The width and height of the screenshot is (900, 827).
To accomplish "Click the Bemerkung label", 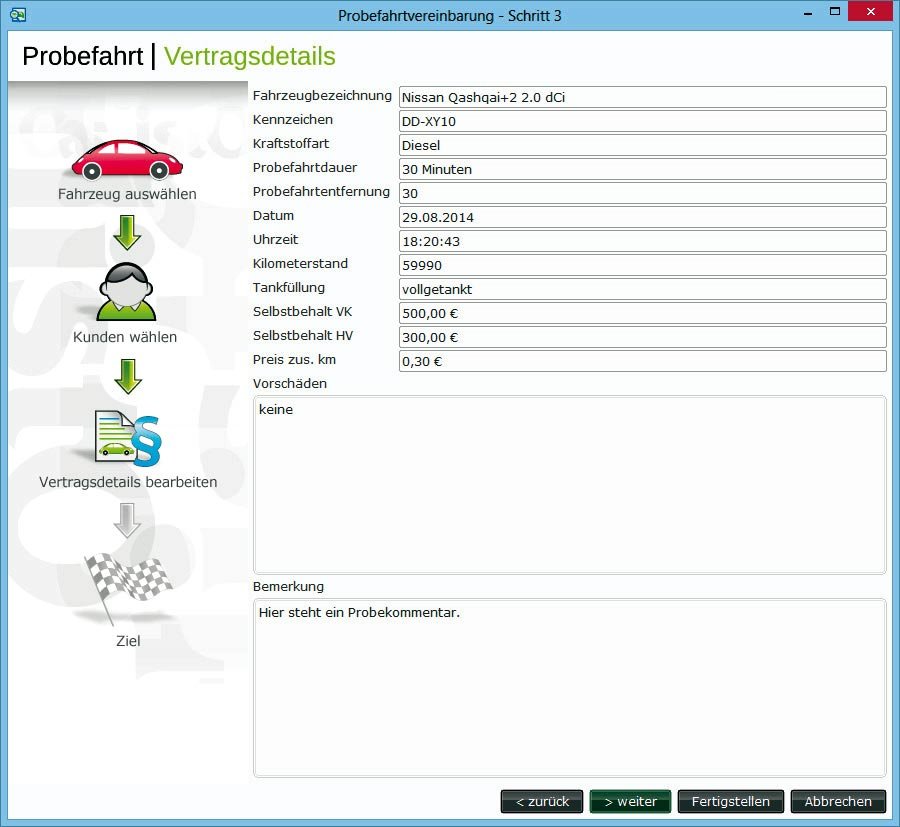I will [288, 587].
